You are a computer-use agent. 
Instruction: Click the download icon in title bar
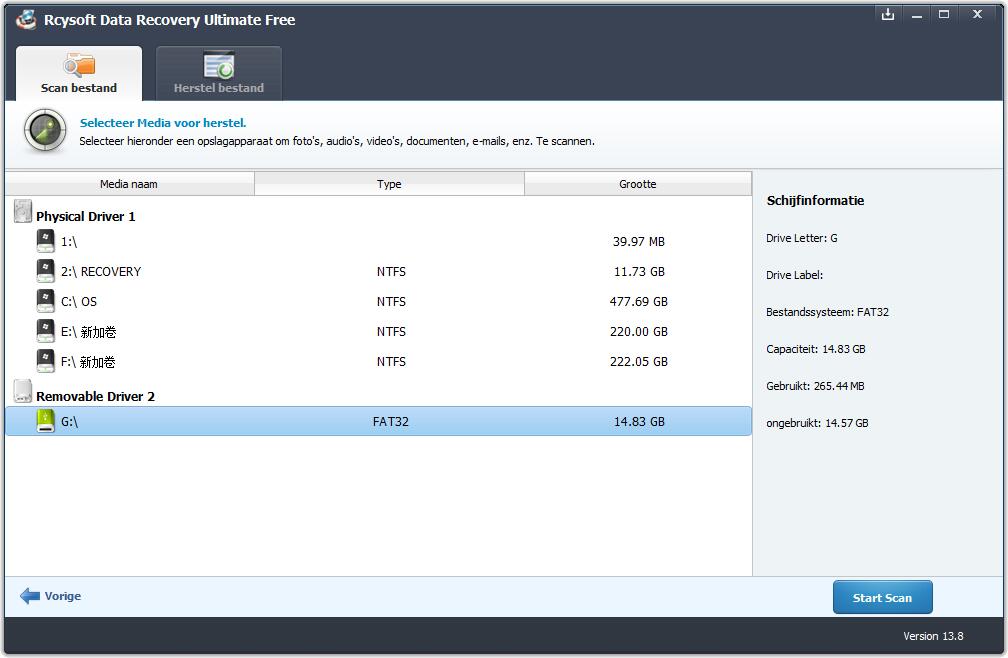pyautogui.click(x=887, y=15)
